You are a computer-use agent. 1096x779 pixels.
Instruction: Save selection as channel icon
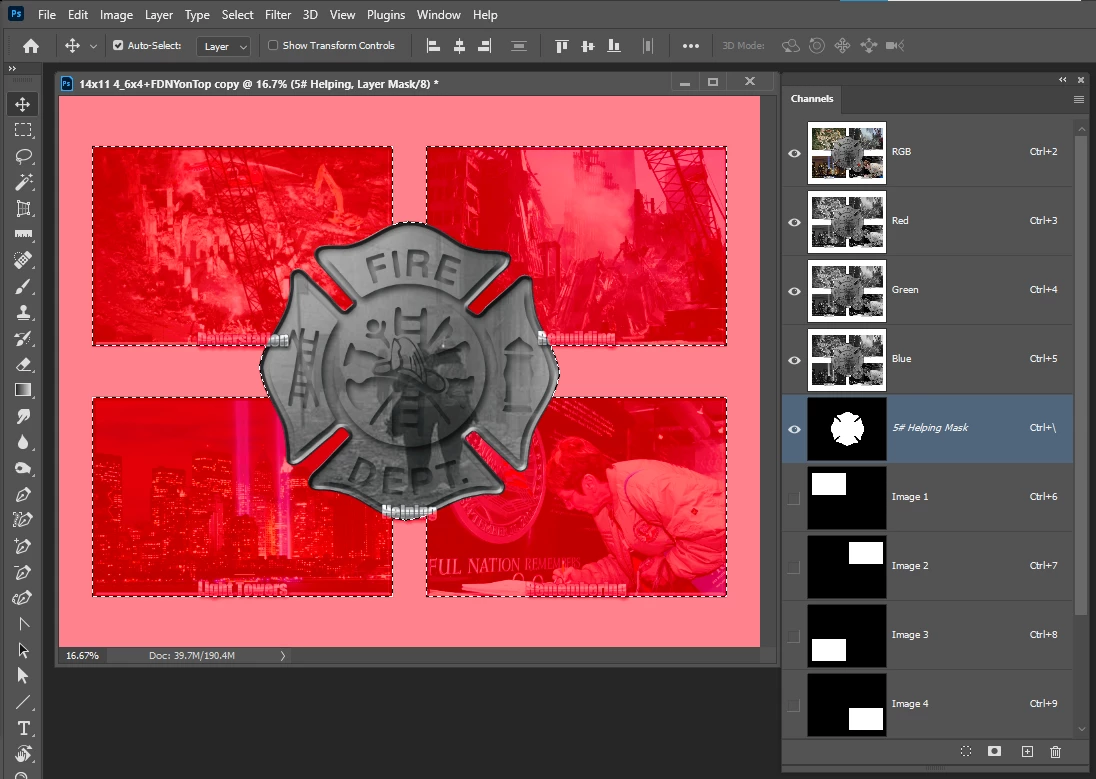coord(994,752)
